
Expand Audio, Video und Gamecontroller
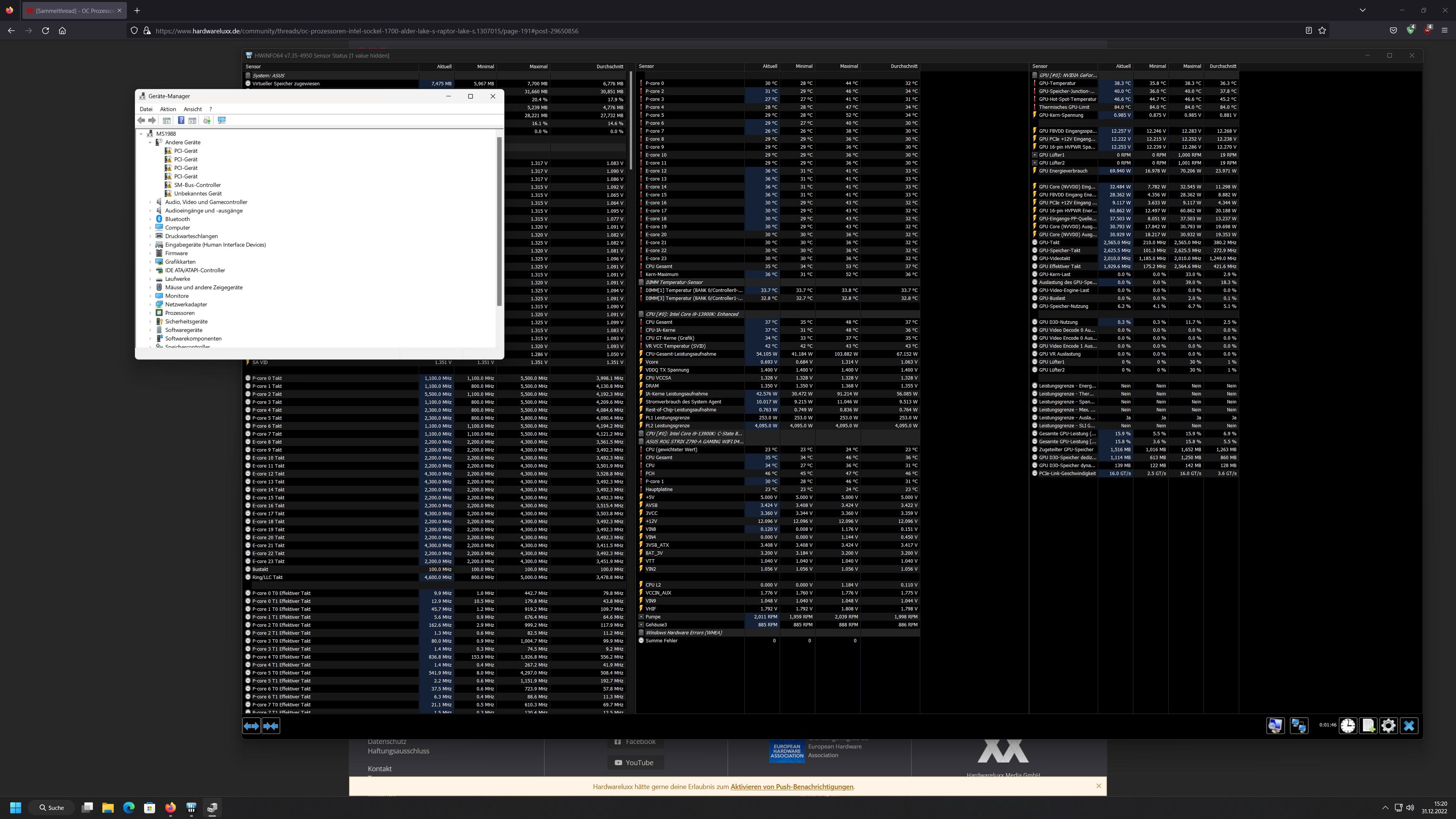pos(151,202)
